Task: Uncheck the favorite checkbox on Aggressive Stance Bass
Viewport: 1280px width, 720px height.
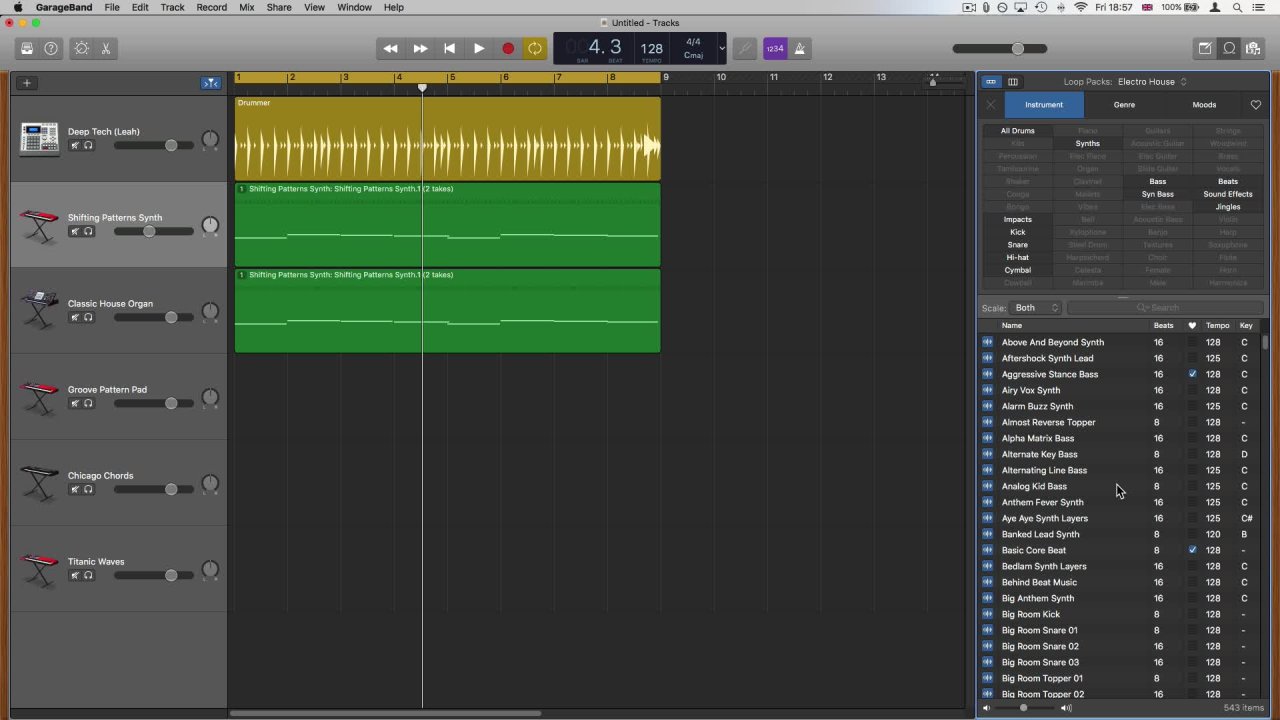Action: pyautogui.click(x=1192, y=374)
